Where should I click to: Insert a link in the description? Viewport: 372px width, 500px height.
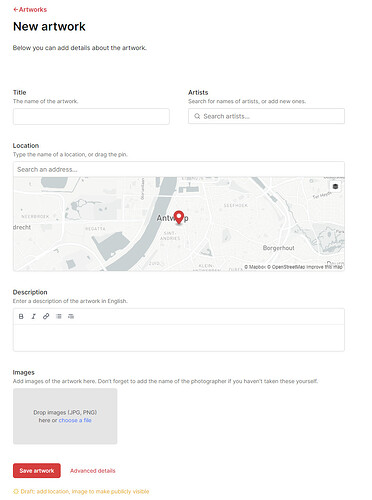(46, 316)
